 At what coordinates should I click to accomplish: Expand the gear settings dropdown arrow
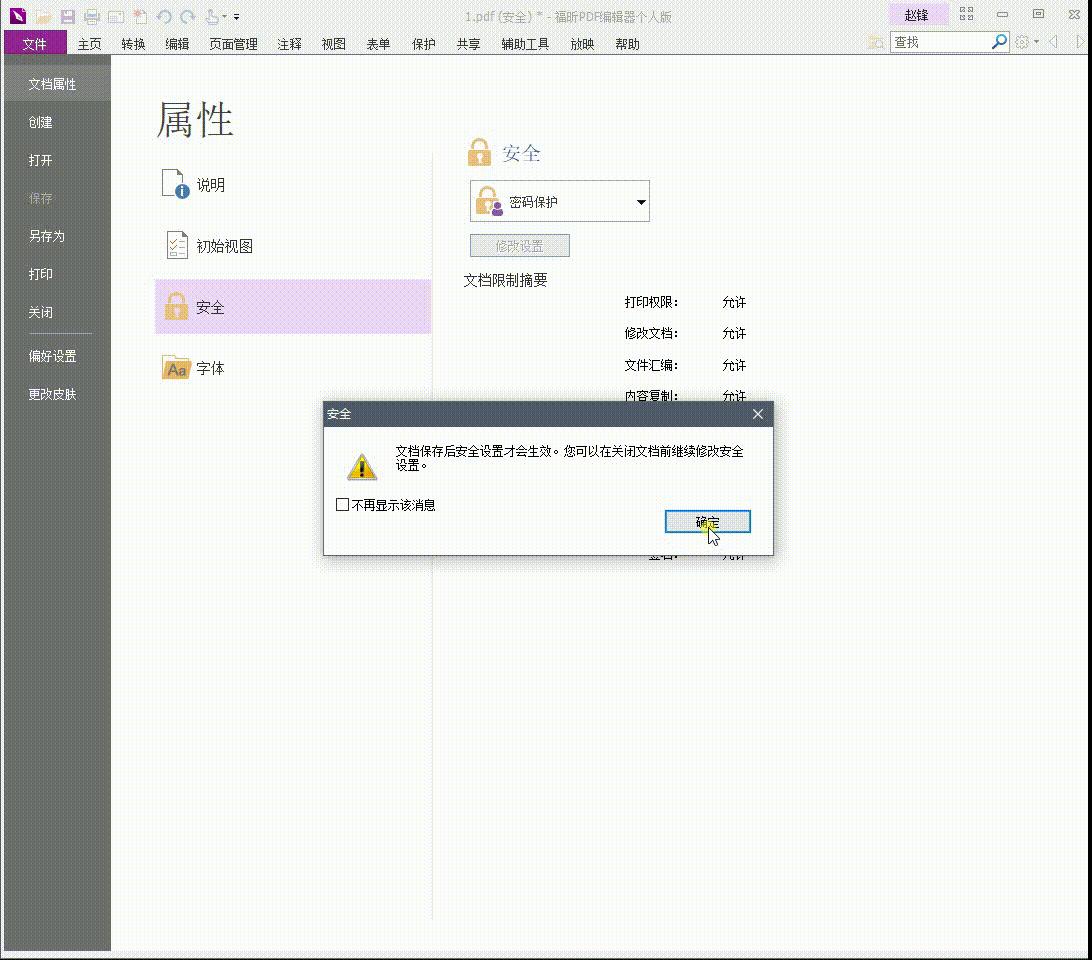(x=1036, y=42)
